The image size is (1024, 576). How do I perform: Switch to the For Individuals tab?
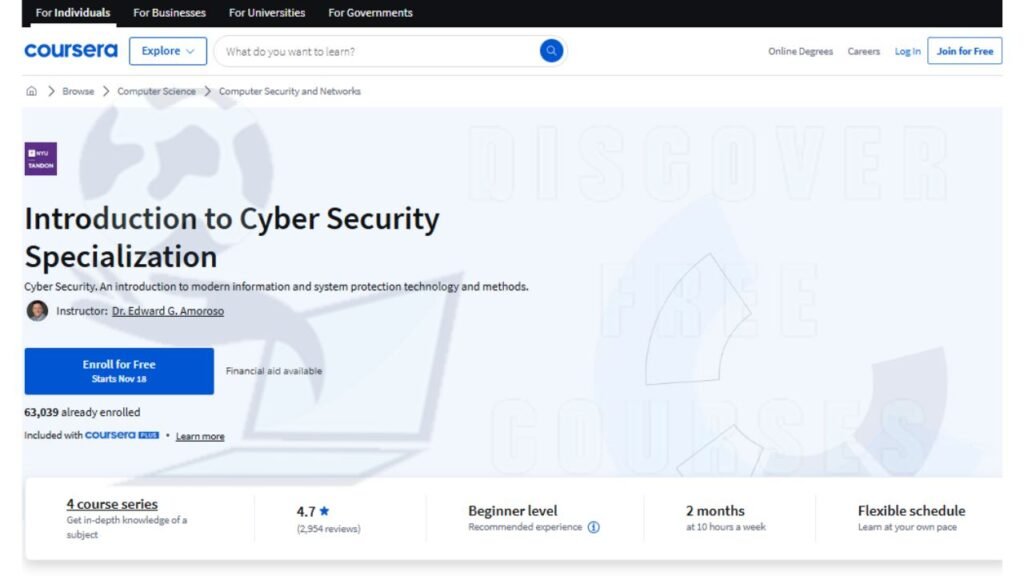[72, 12]
